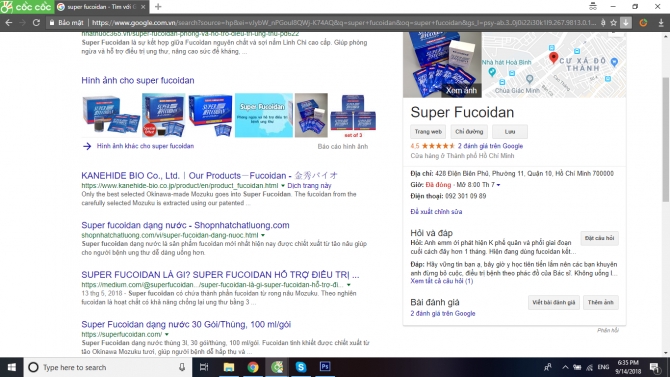670x377 pixels.
Task: Click the address bar URL field
Action: (344, 23)
